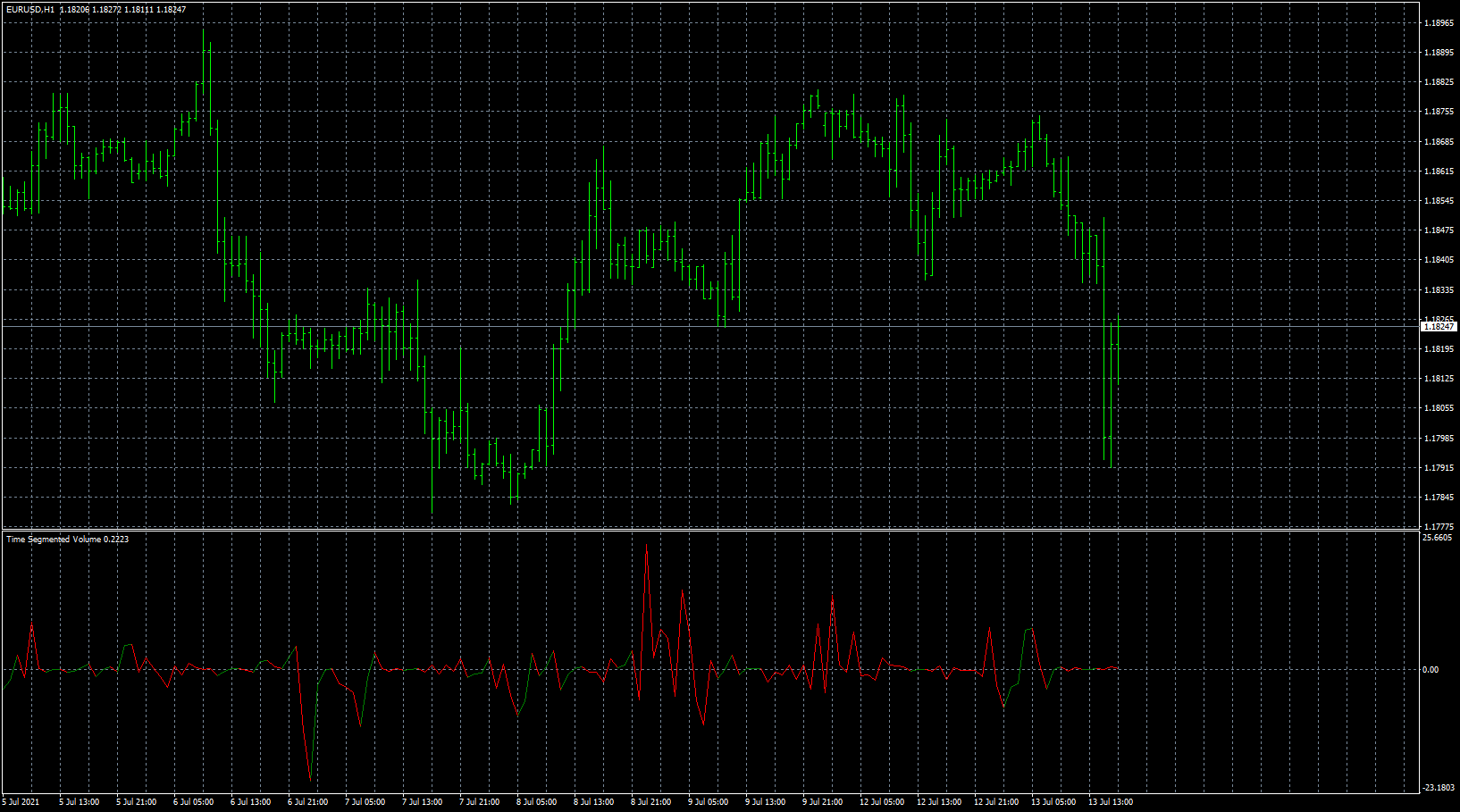The image size is (1460, 812).
Task: Click the 1.18475 price scale label
Action: click(1439, 230)
